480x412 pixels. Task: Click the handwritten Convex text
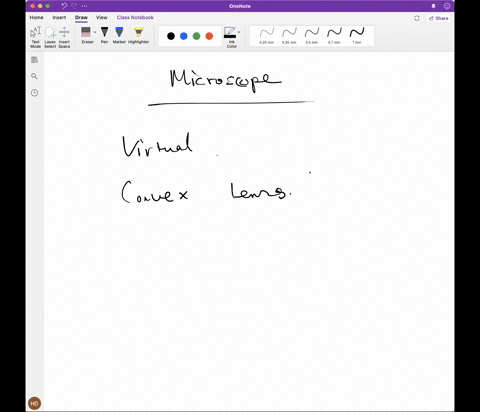[x=155, y=192]
